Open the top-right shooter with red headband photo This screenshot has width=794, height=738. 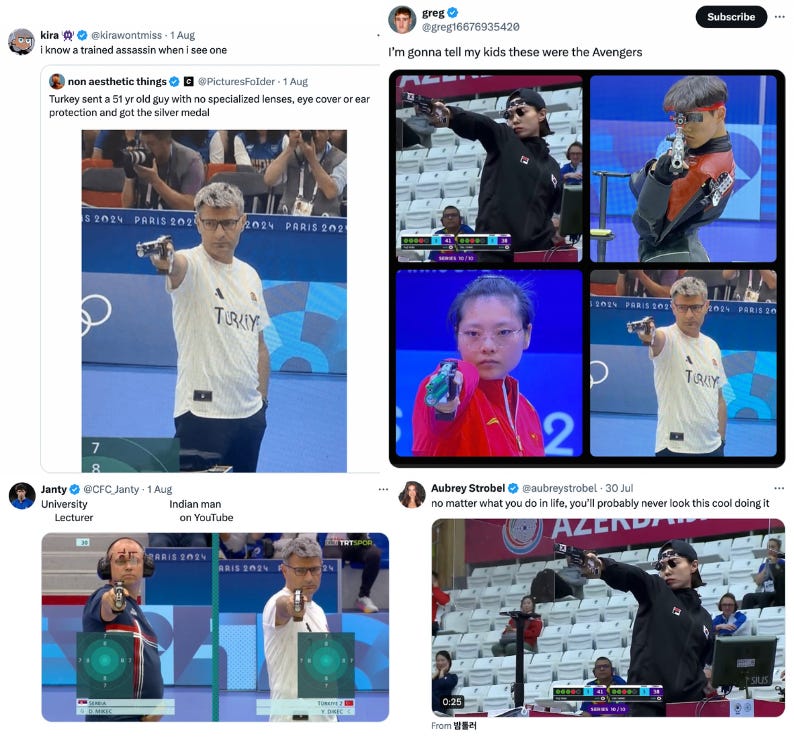[x=683, y=169]
